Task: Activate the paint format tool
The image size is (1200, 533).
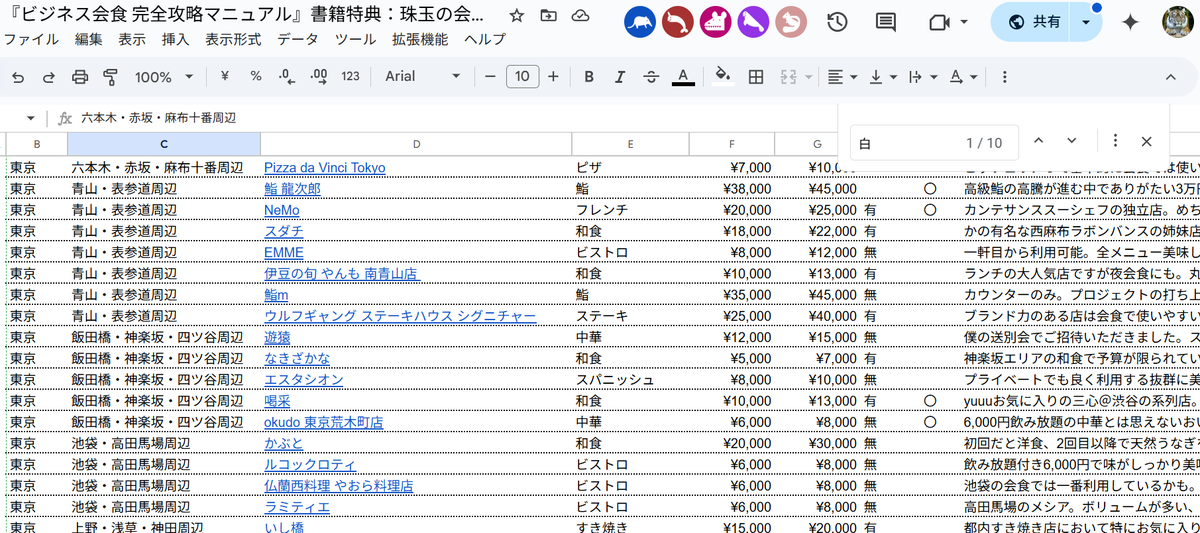Action: [x=111, y=77]
